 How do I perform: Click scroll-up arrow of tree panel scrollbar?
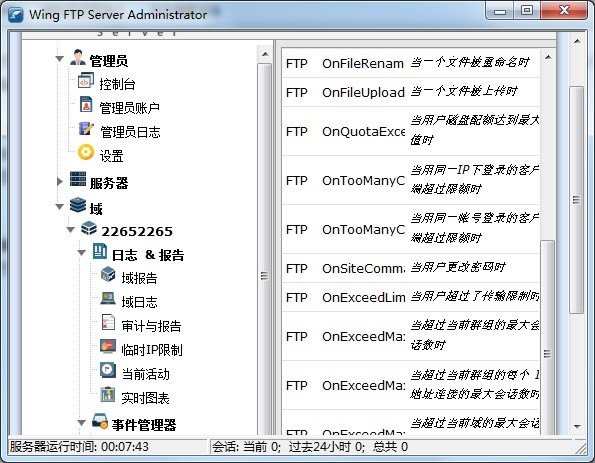pos(265,54)
